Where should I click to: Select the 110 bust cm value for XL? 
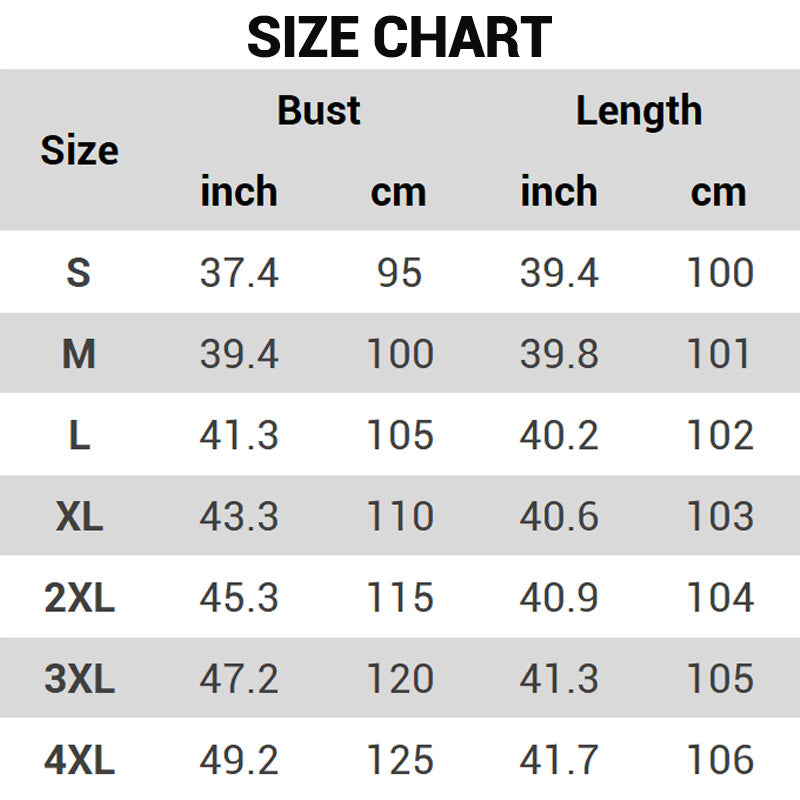(x=399, y=516)
